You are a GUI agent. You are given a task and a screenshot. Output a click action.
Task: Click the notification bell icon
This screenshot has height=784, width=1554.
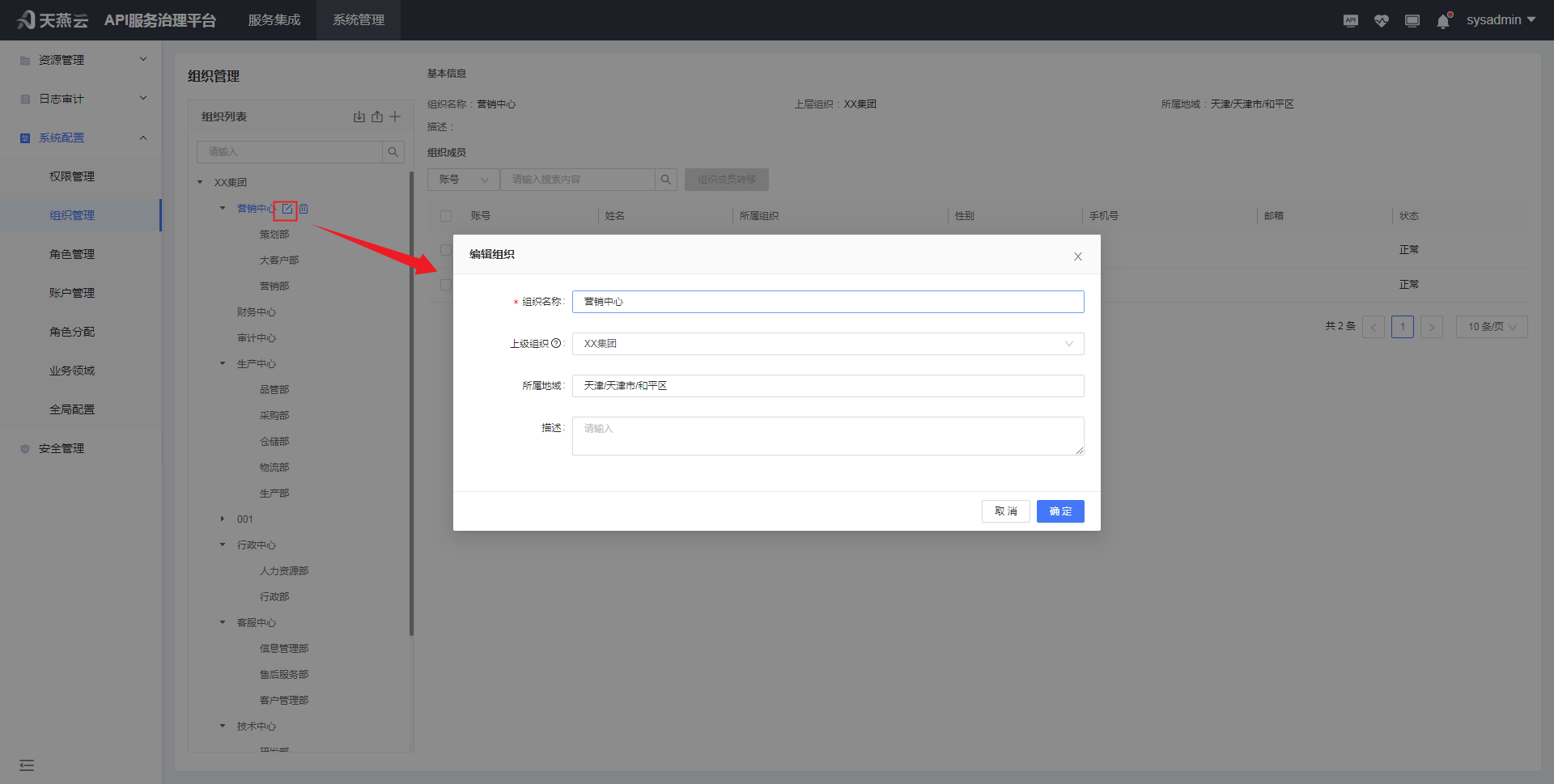(1442, 21)
